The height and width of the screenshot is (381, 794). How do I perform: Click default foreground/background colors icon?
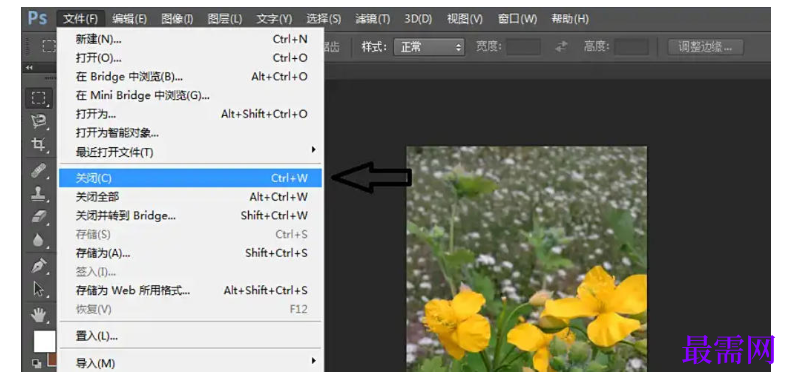click(37, 363)
